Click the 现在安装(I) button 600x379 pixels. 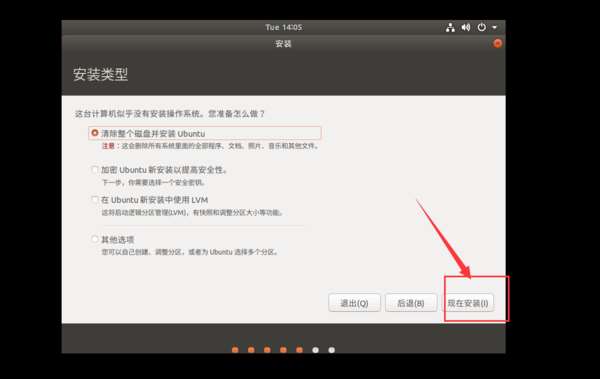tap(468, 303)
